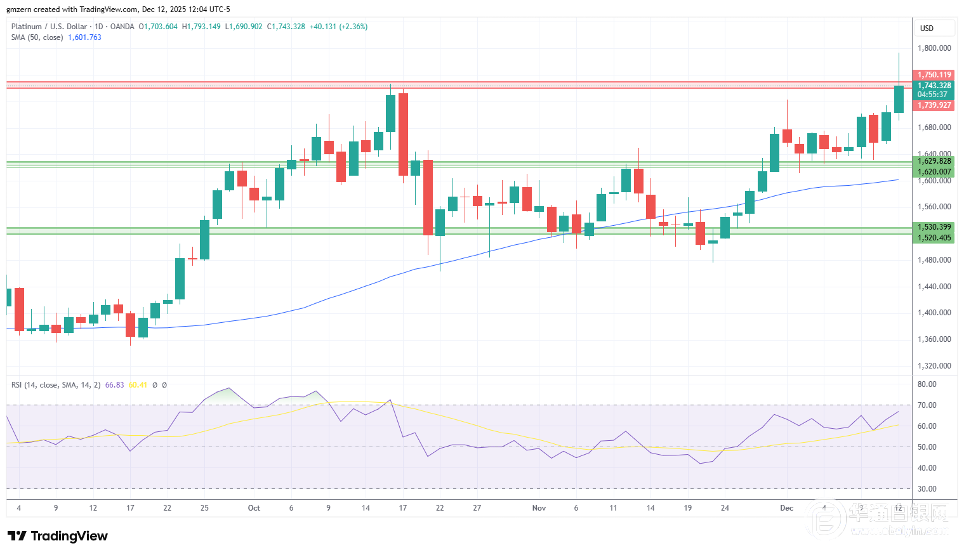
Task: Click the TradingView logo at bottom left
Action: pos(57,535)
